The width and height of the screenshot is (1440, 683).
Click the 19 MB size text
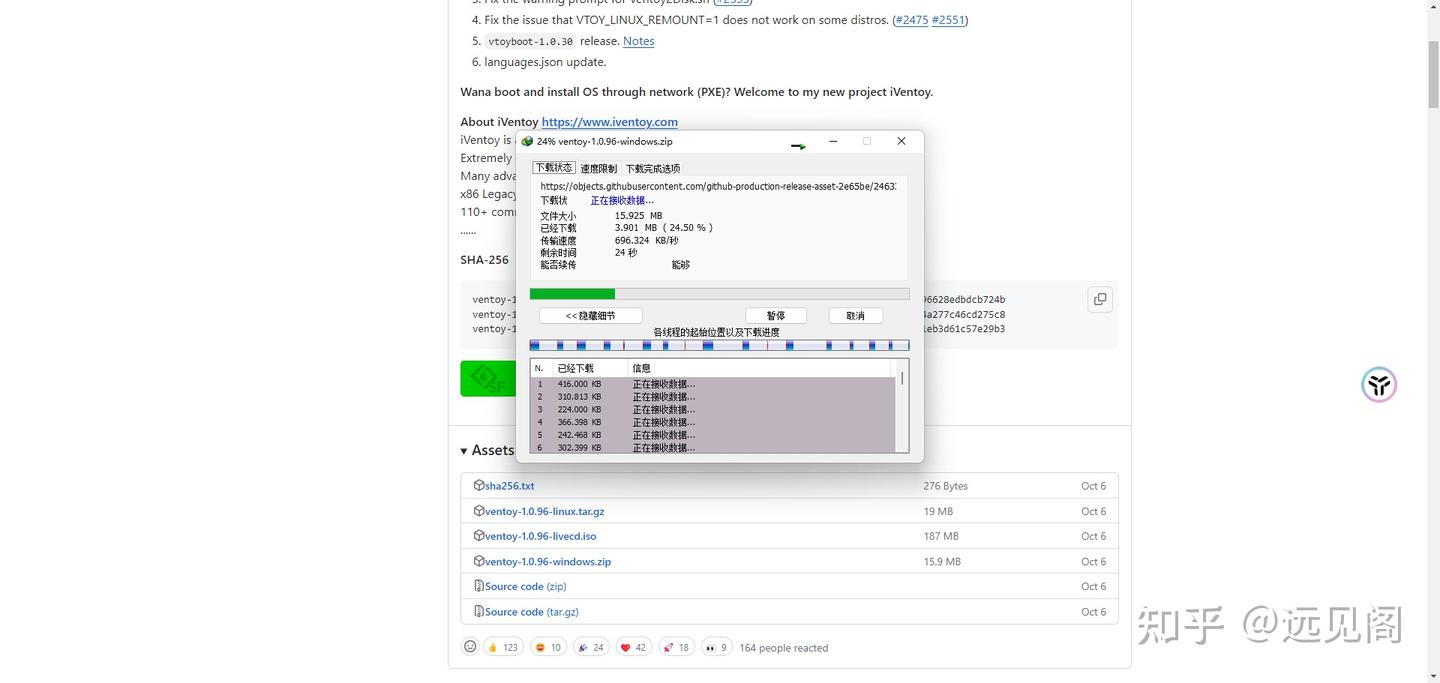(x=938, y=511)
